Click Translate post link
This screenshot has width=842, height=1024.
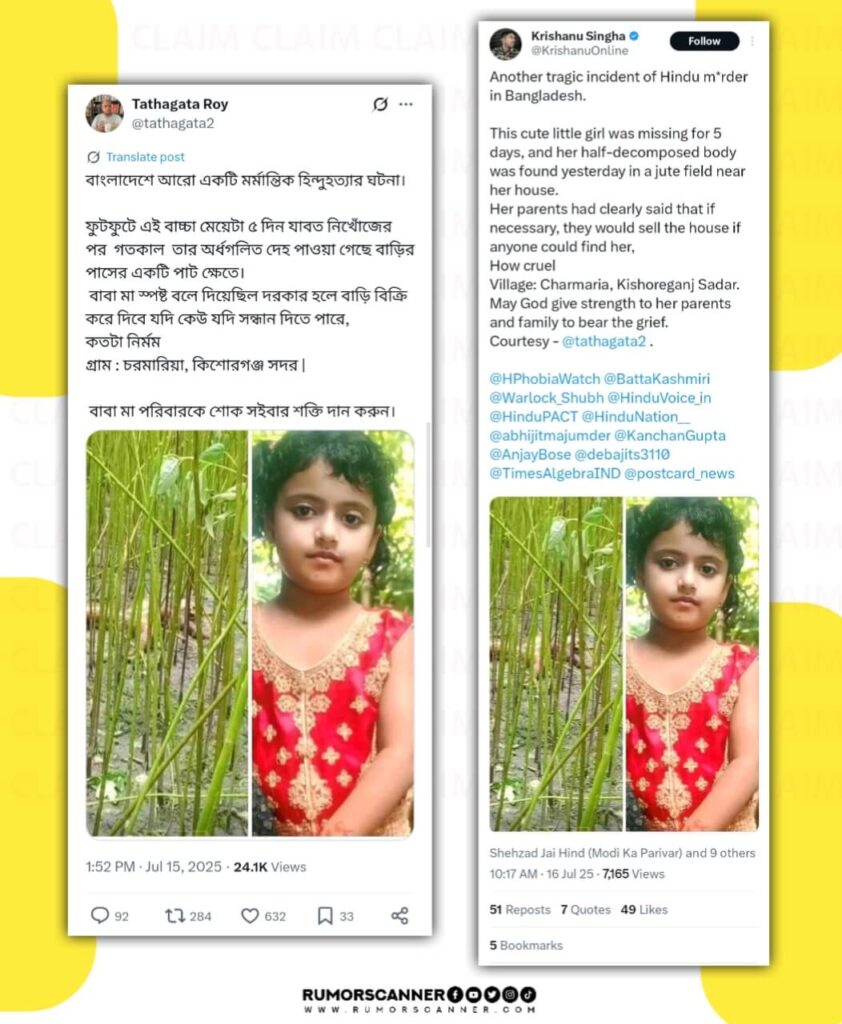[x=145, y=157]
